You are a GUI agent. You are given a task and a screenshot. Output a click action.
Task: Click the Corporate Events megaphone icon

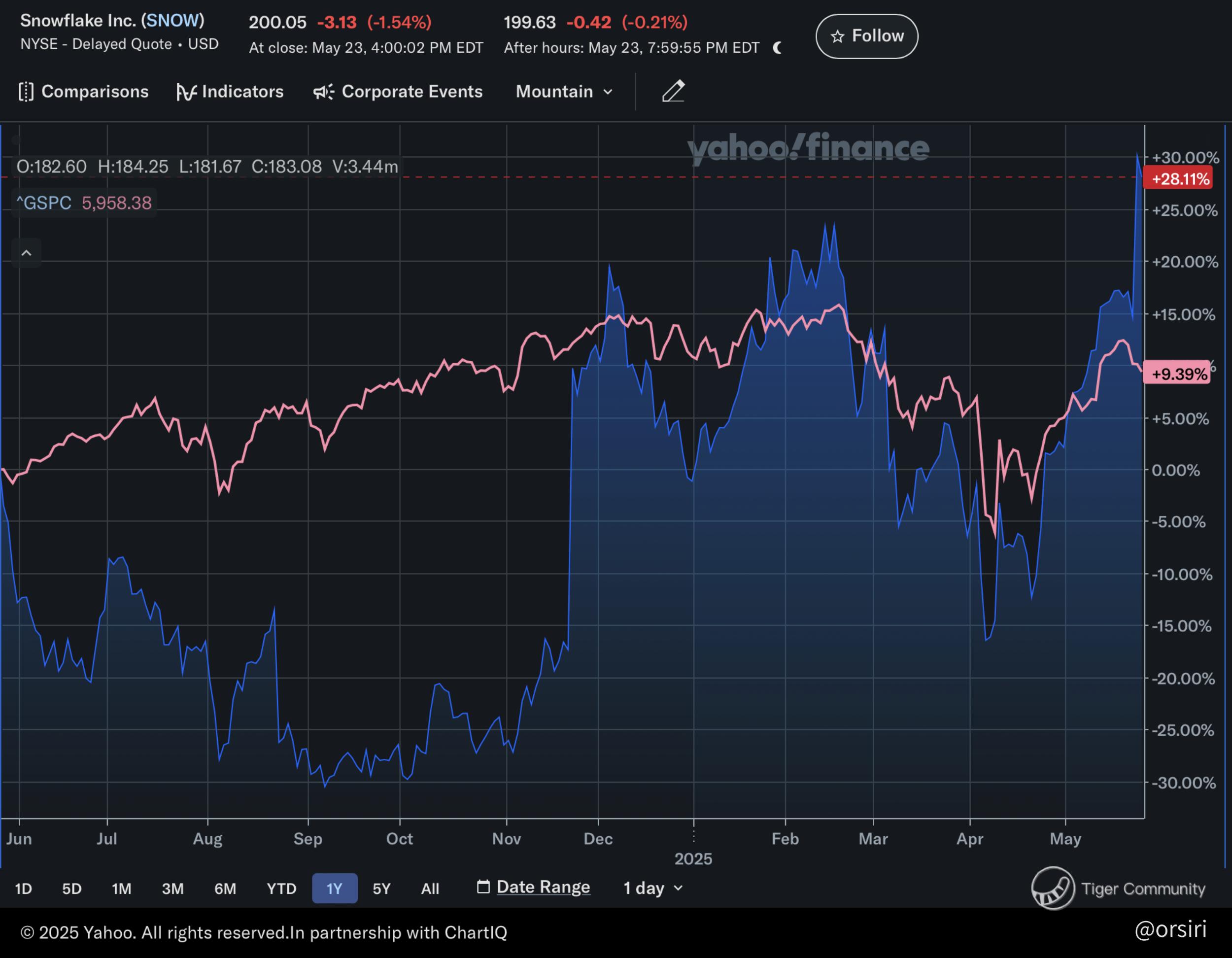point(324,91)
